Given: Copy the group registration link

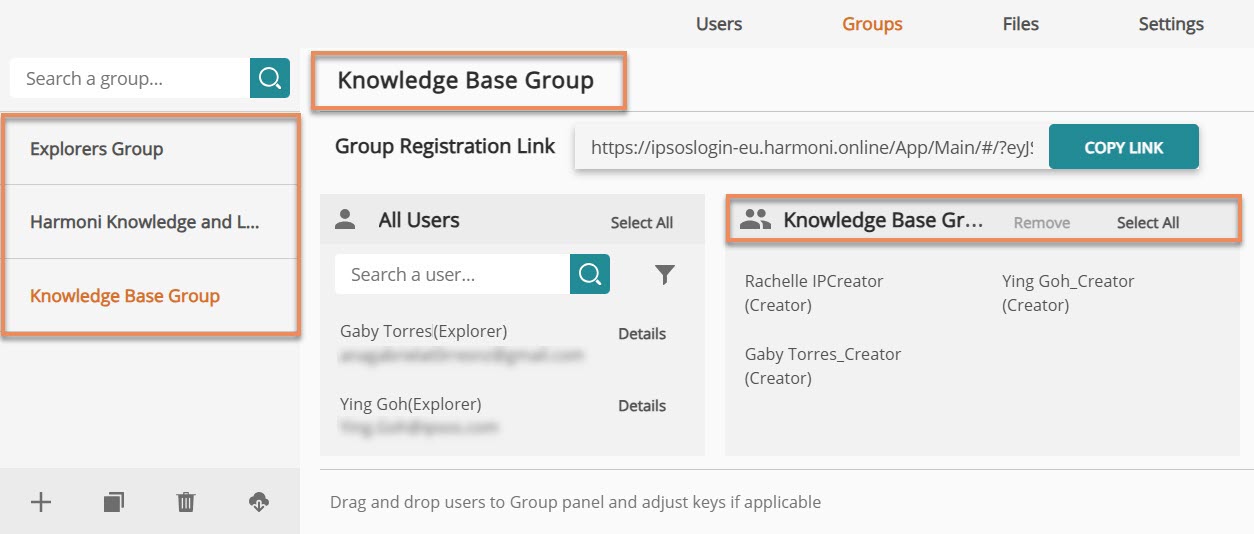Looking at the screenshot, I should [1124, 147].
